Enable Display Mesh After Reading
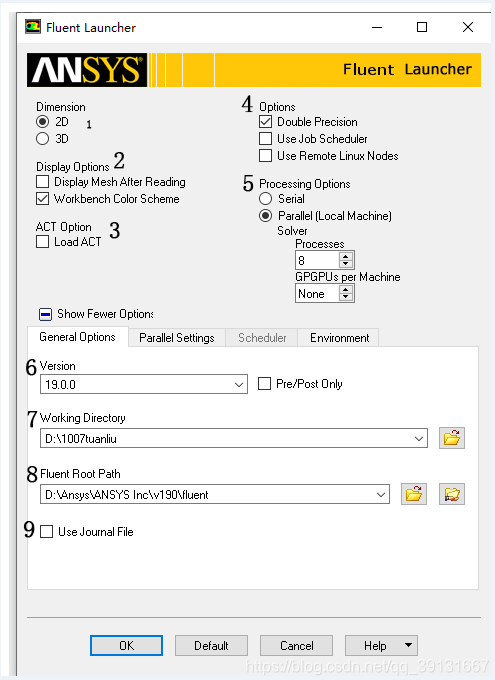495x680 pixels. 43,182
